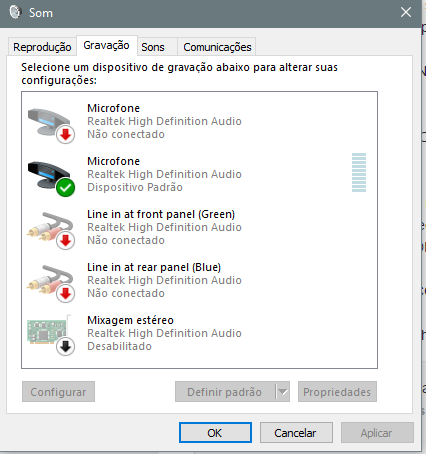Select the default Microfone with green checkmark
Image resolution: width=426 pixels, height=454 pixels.
[x=51, y=178]
